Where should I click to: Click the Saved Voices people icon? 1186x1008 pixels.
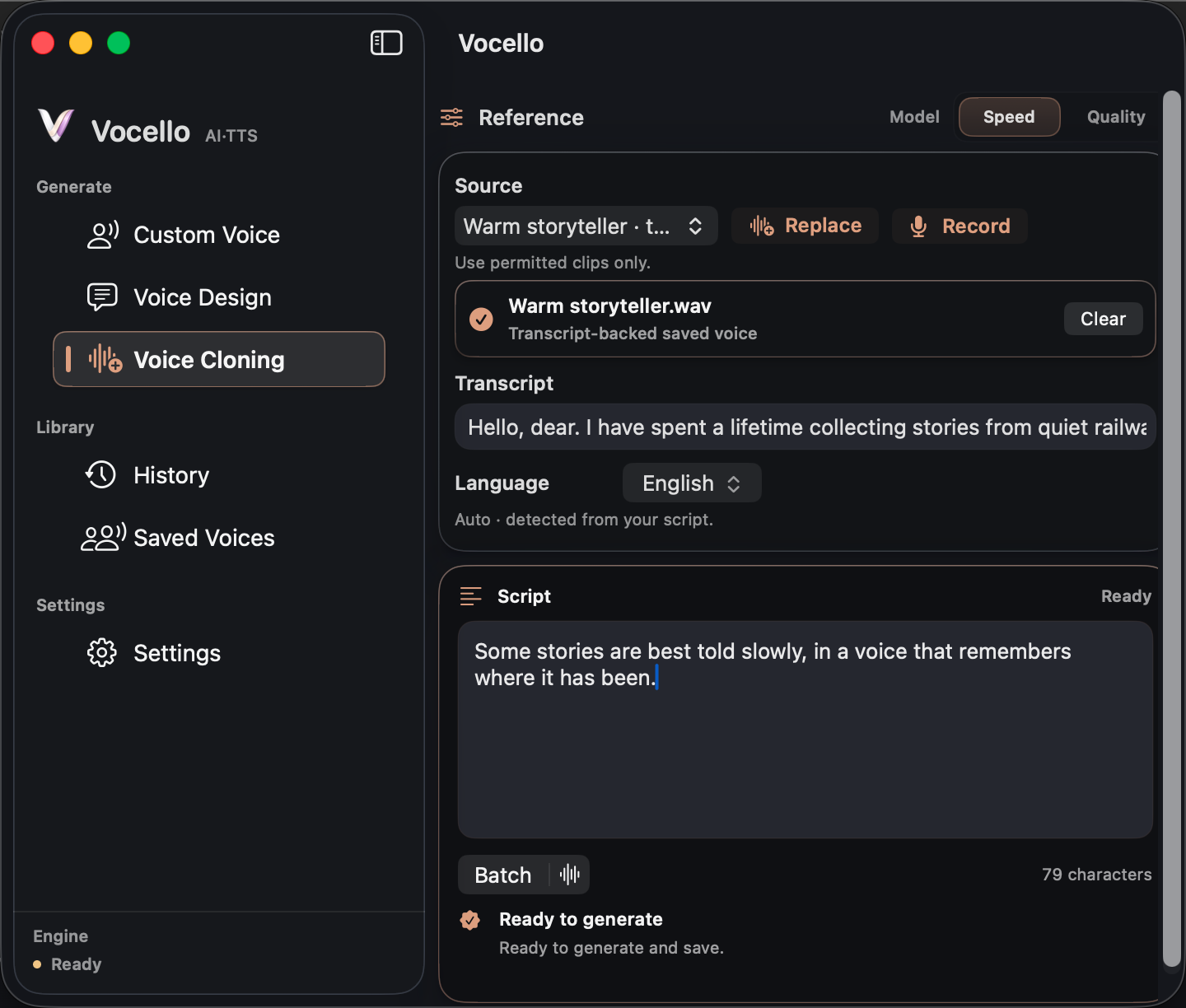coord(103,537)
